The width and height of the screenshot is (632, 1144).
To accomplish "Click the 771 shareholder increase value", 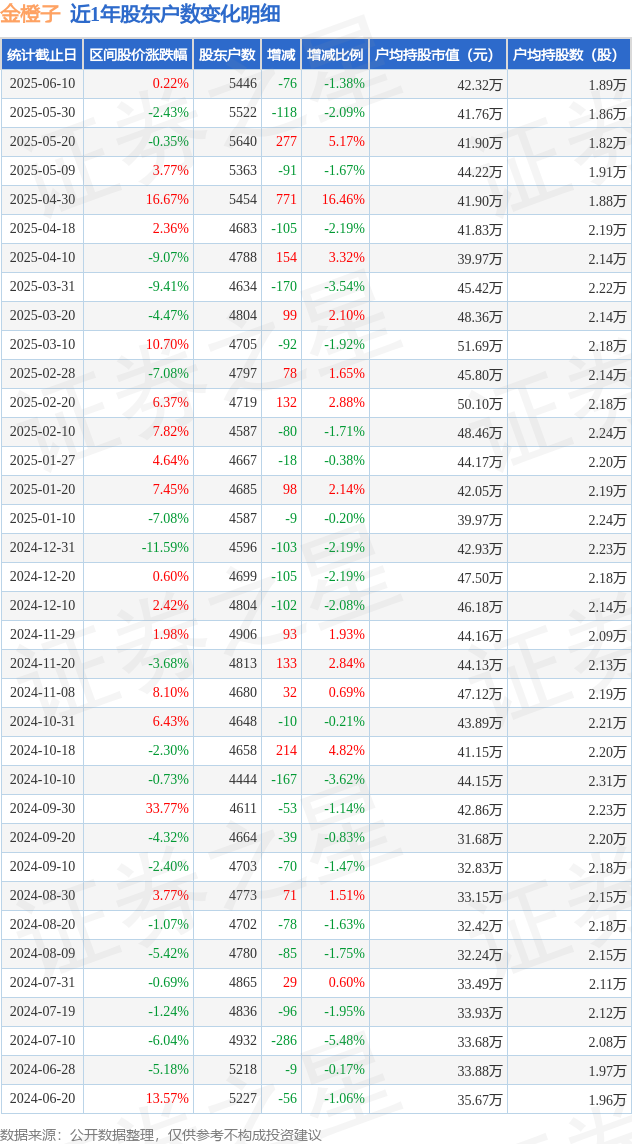I will (x=286, y=200).
